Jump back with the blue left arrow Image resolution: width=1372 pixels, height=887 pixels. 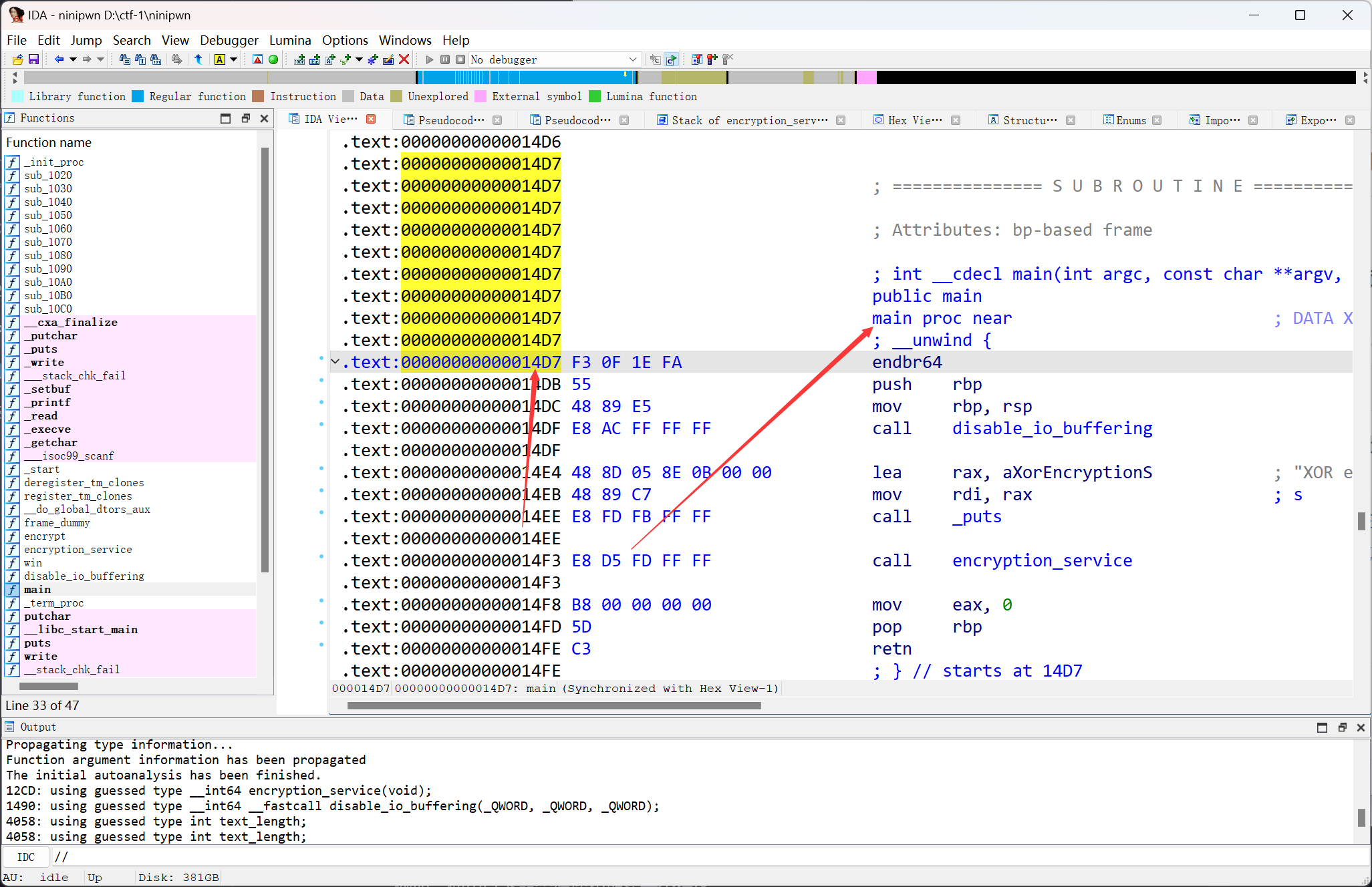click(x=59, y=59)
